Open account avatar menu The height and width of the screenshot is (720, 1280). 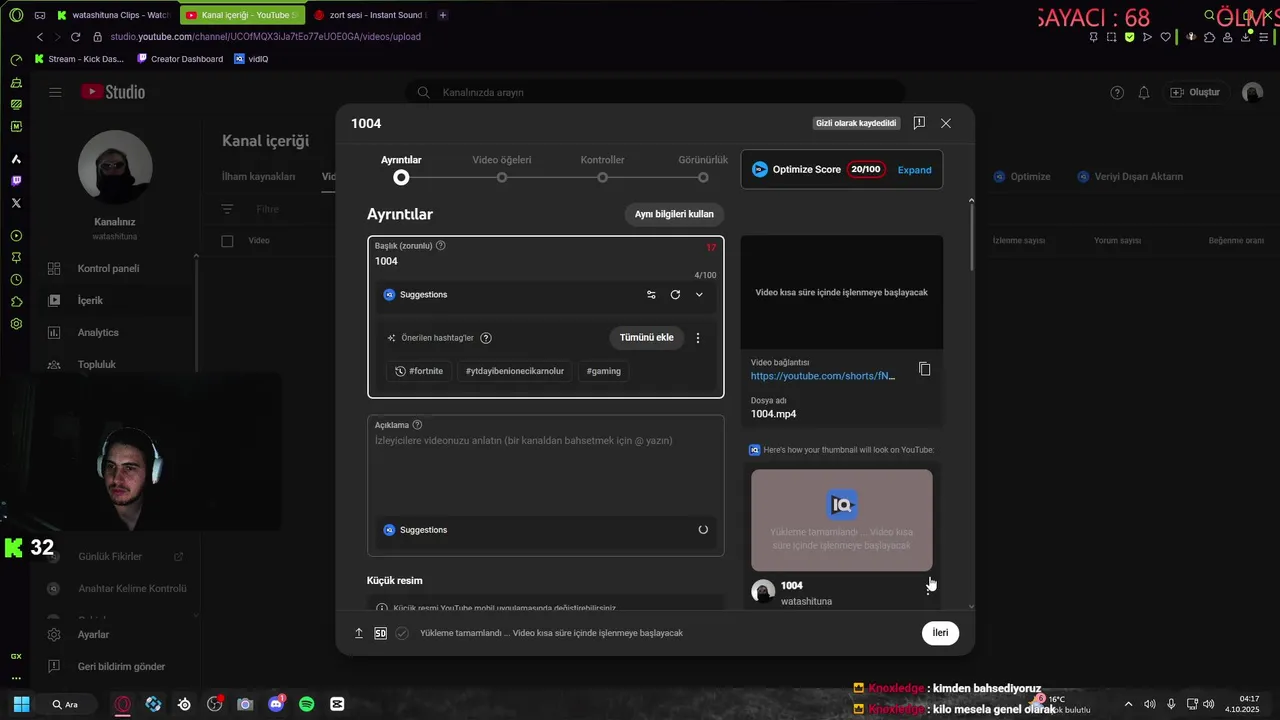[x=1252, y=92]
